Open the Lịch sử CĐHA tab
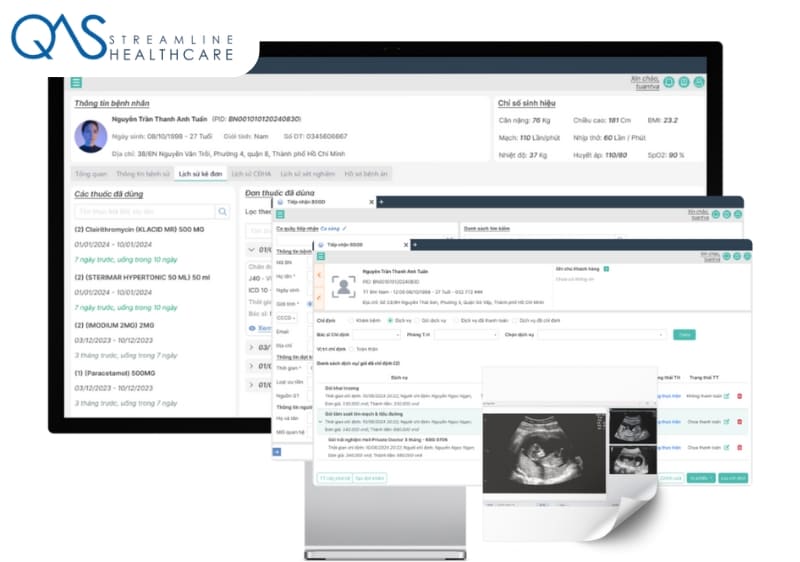Screen dimensions: 800x562 251,174
